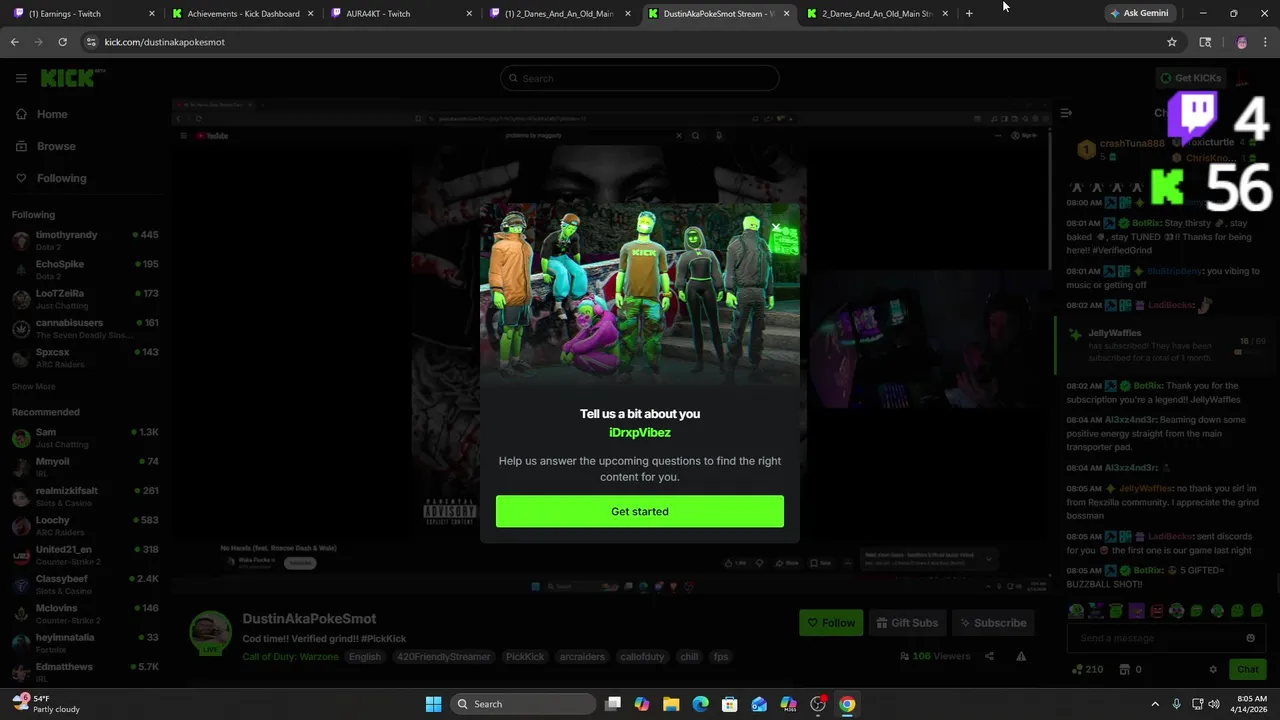Open recommended channel Mmyoil
The width and height of the screenshot is (1280, 720).
(x=85, y=467)
